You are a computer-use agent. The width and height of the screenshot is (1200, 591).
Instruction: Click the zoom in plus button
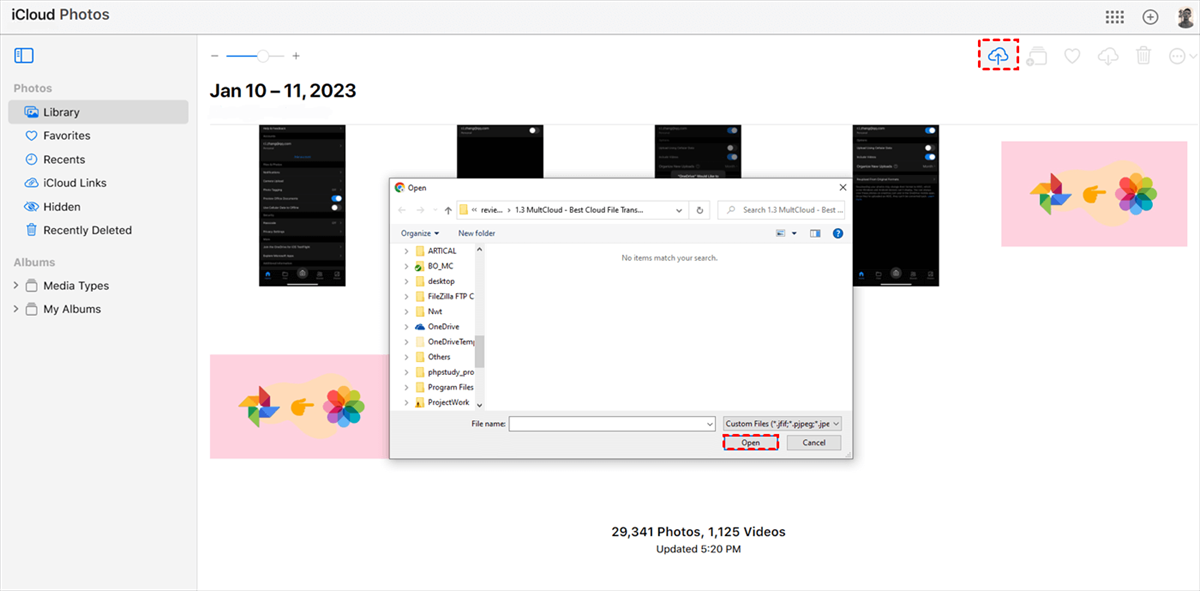(x=296, y=56)
